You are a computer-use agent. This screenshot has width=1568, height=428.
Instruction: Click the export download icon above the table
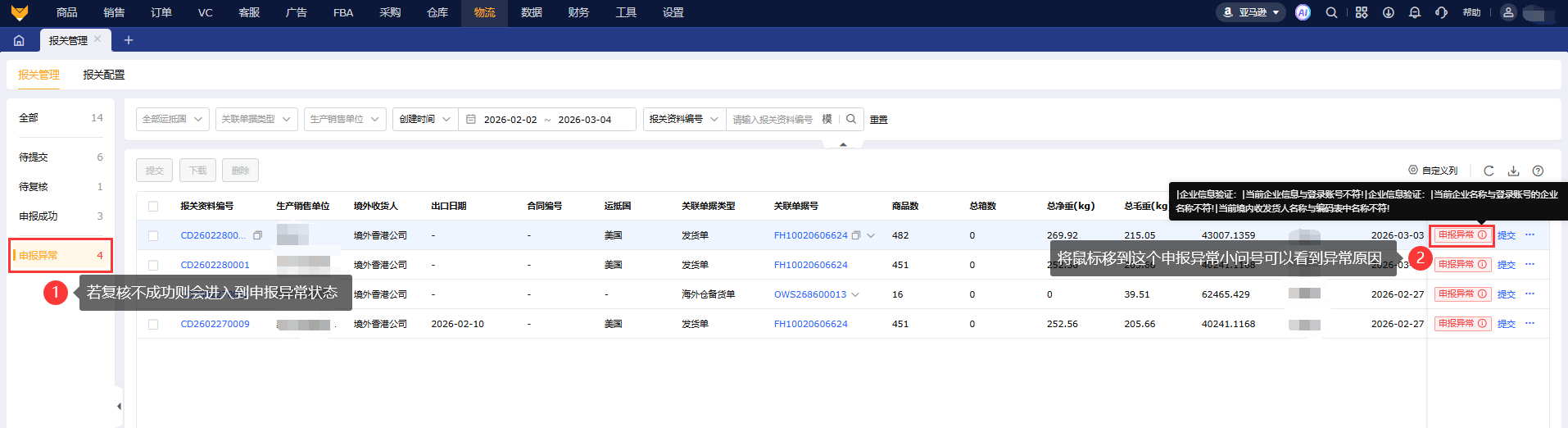[x=1513, y=171]
